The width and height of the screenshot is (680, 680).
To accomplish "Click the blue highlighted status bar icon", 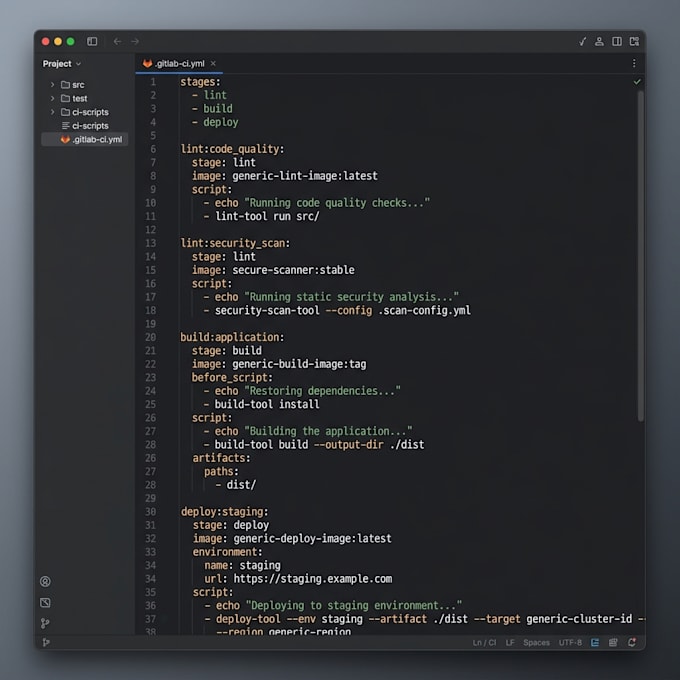I will click(x=595, y=642).
